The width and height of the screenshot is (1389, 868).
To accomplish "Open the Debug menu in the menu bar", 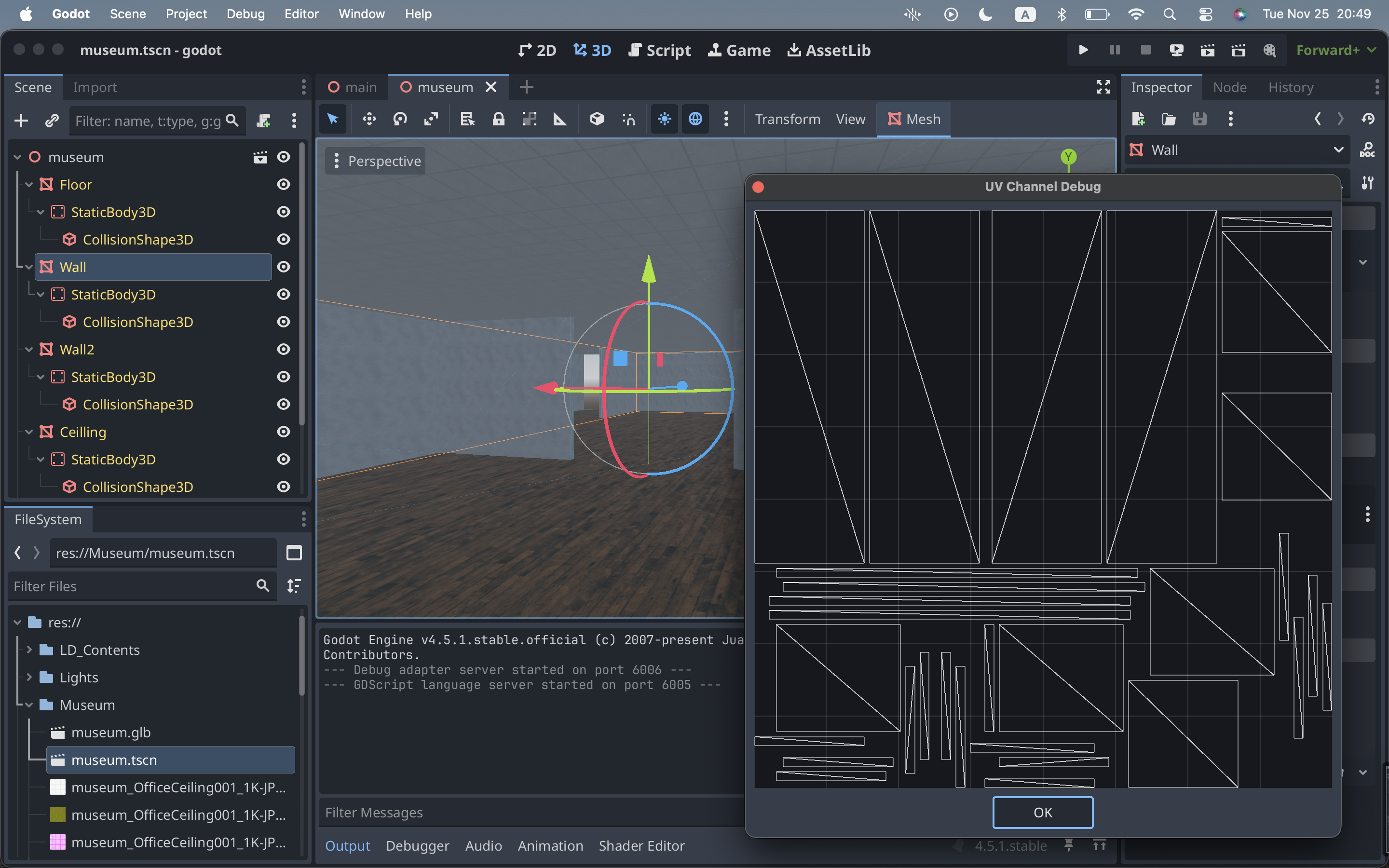I will [x=245, y=14].
